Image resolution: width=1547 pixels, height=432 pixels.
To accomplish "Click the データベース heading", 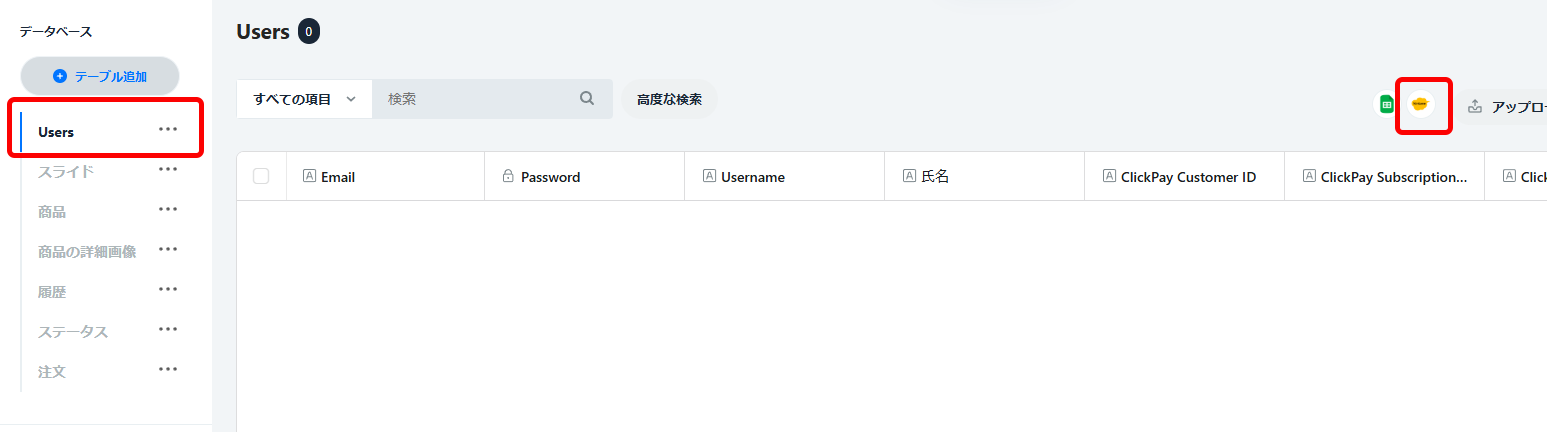I will coord(55,32).
